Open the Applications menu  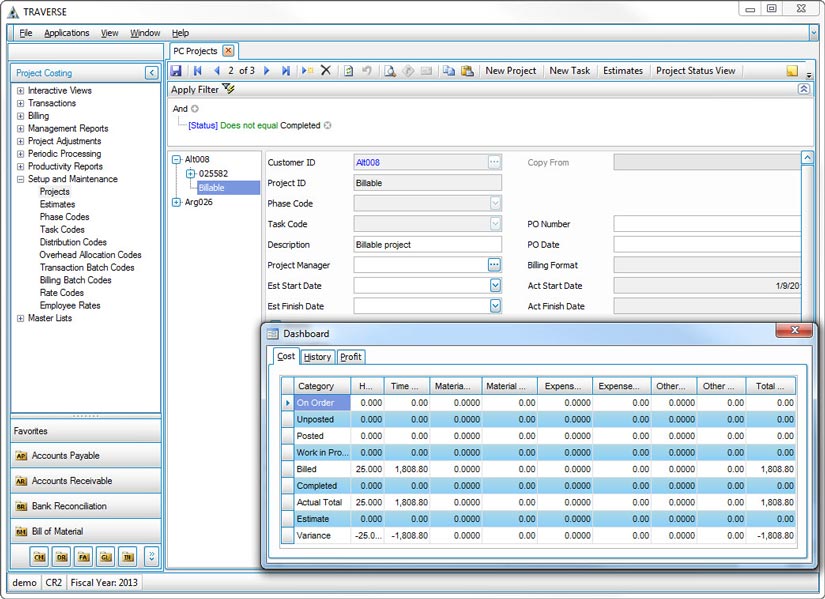tap(67, 32)
